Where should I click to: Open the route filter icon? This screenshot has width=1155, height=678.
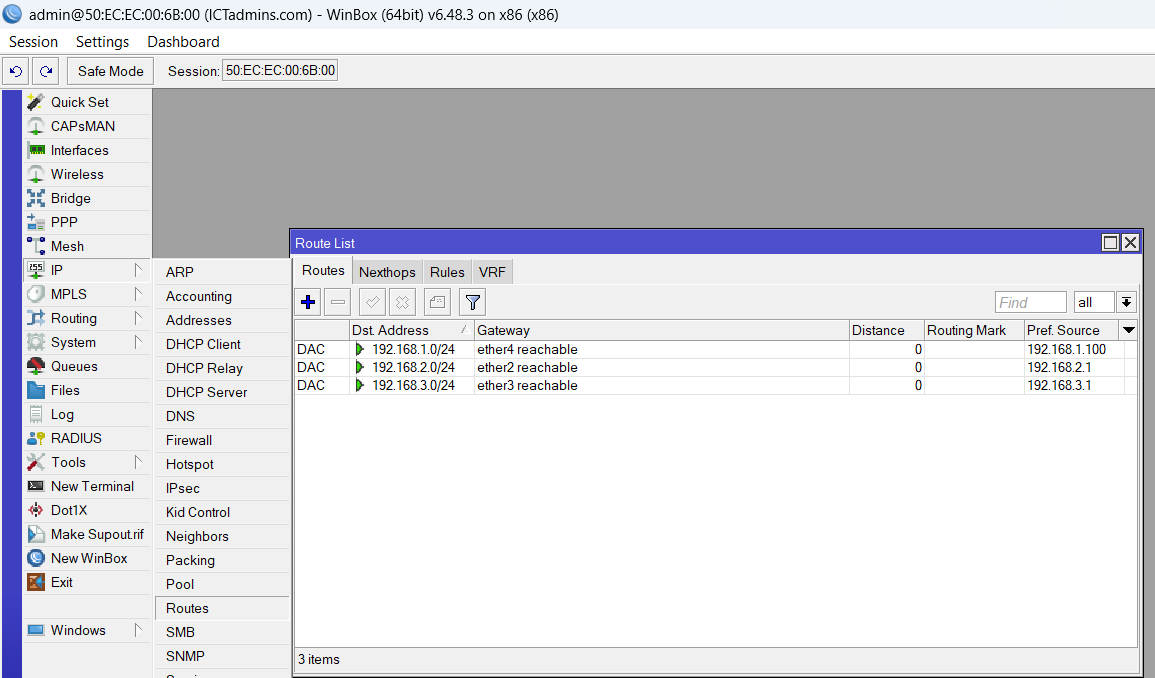[x=471, y=301]
